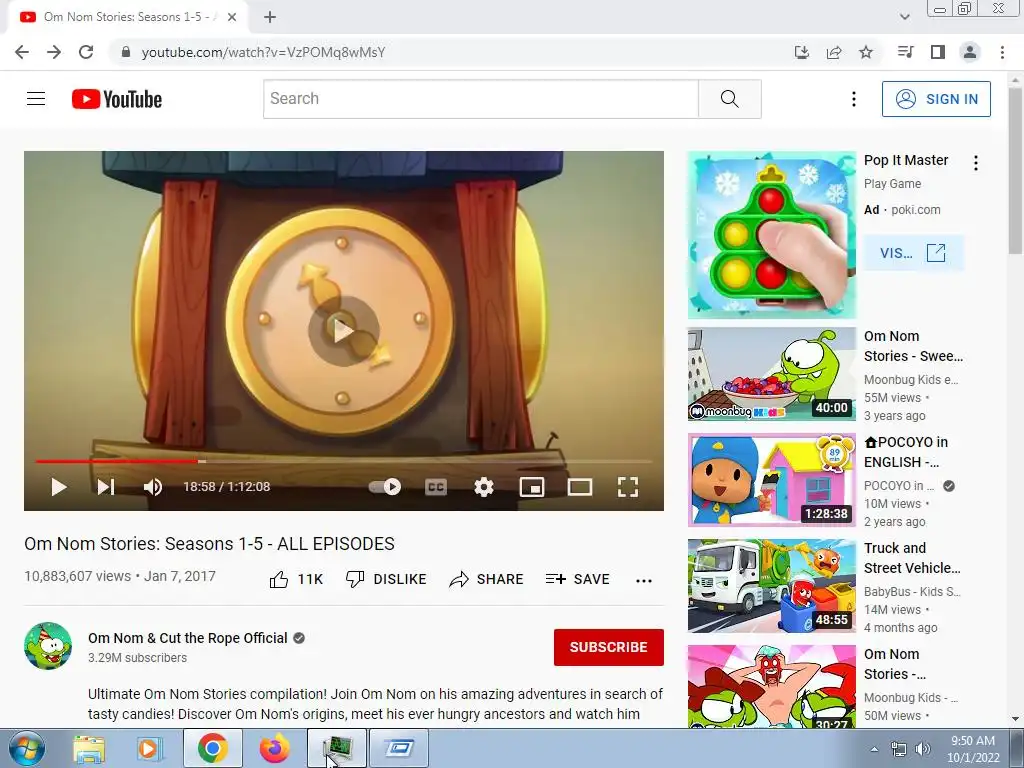Open the Windows Start menu
The image size is (1024, 768).
(27, 748)
